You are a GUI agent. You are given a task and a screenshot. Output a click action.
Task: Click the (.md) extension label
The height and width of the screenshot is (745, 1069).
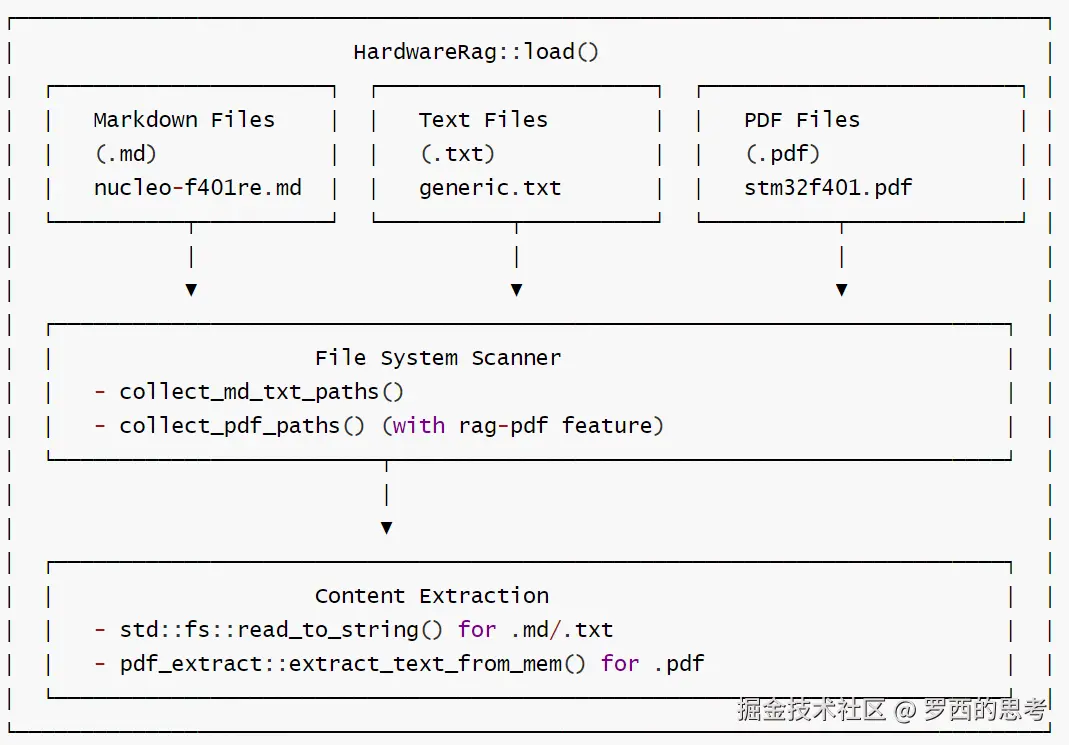point(125,154)
